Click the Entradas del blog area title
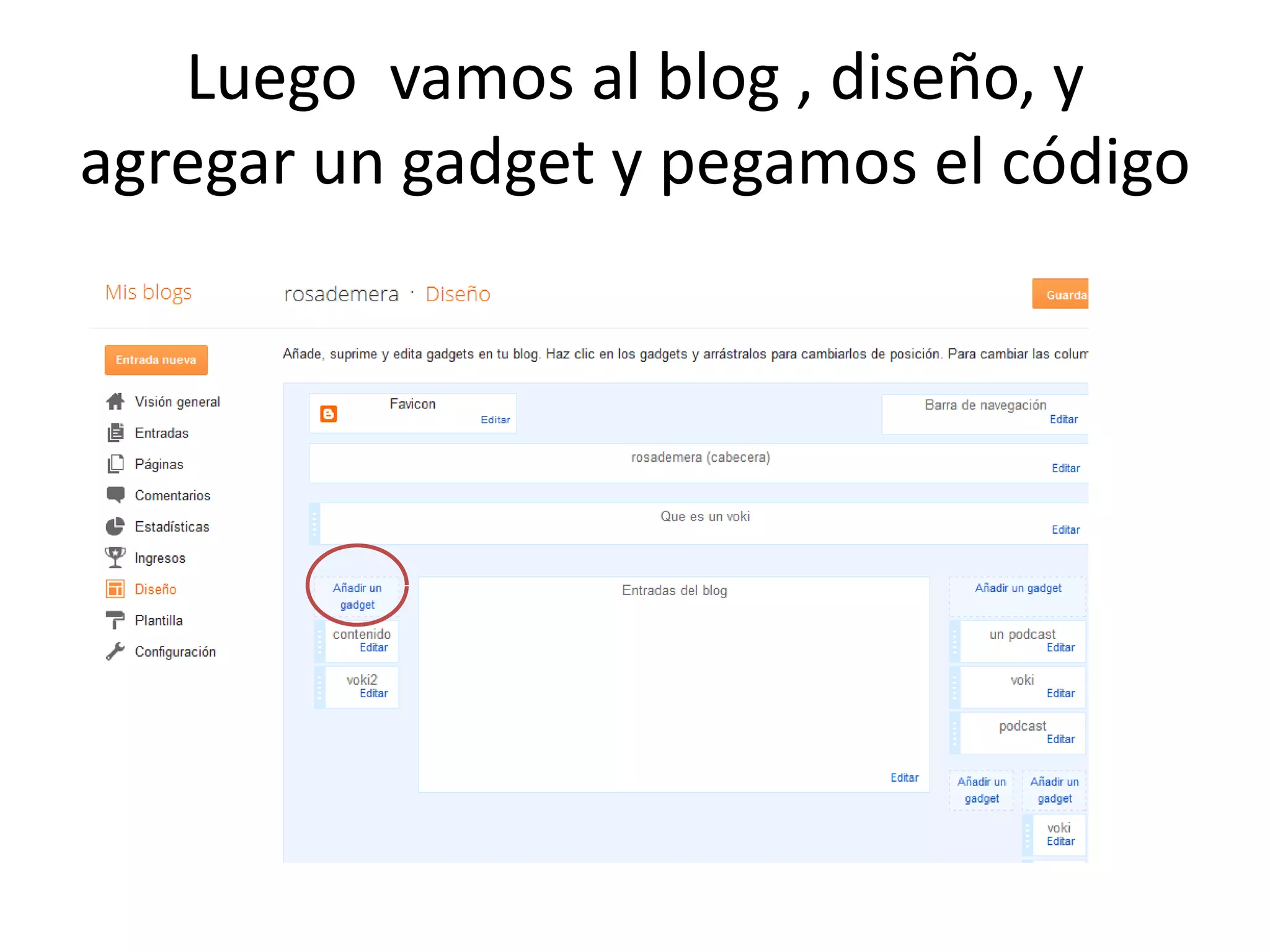Viewport: 1270px width, 952px height. click(675, 590)
